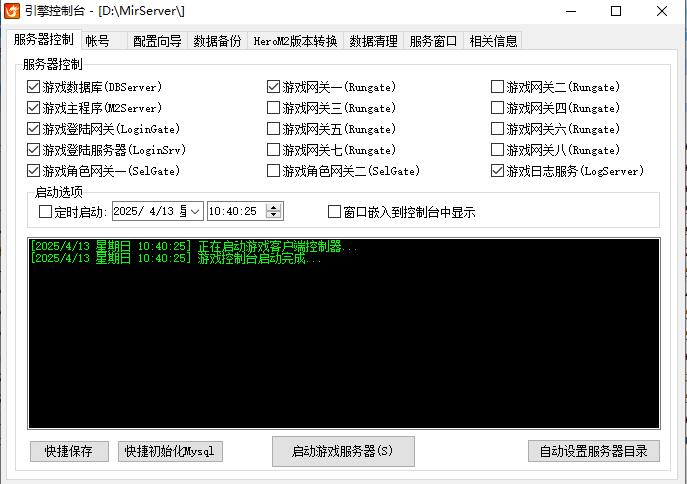Image resolution: width=687 pixels, height=484 pixels.
Task: Enable 游戏网关三(Rungate) checkbox
Action: pyautogui.click(x=273, y=108)
